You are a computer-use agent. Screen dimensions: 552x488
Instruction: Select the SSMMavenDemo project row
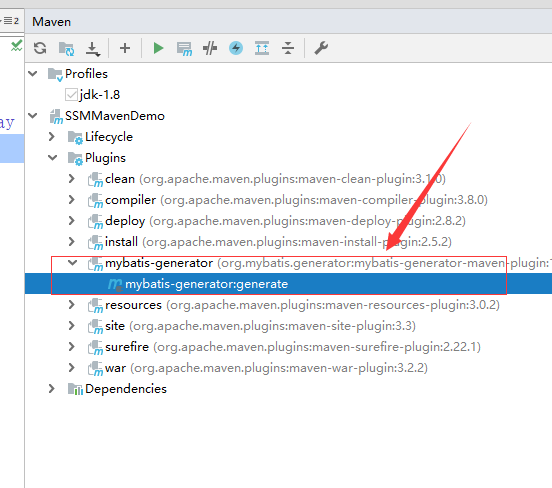(288, 115)
